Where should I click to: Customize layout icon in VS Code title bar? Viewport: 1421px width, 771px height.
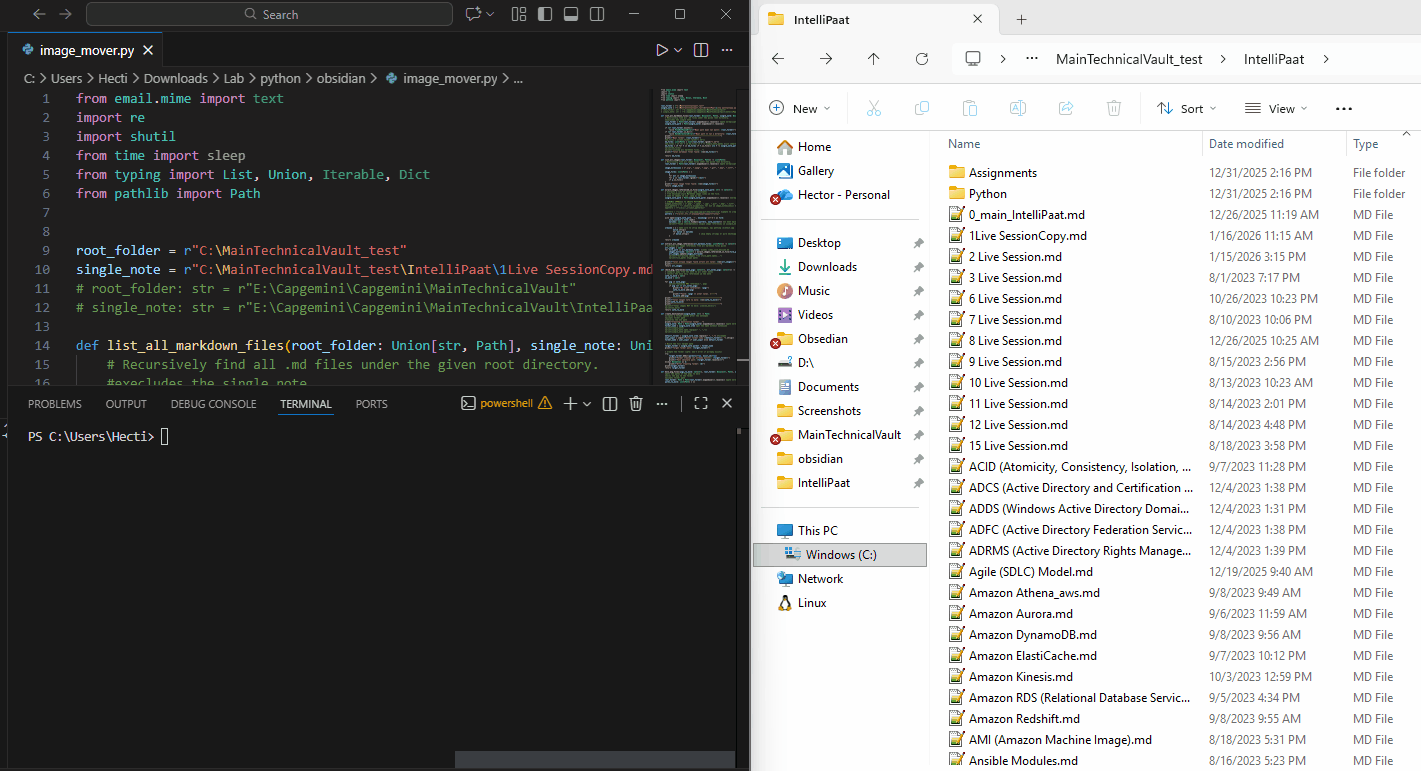[x=519, y=14]
